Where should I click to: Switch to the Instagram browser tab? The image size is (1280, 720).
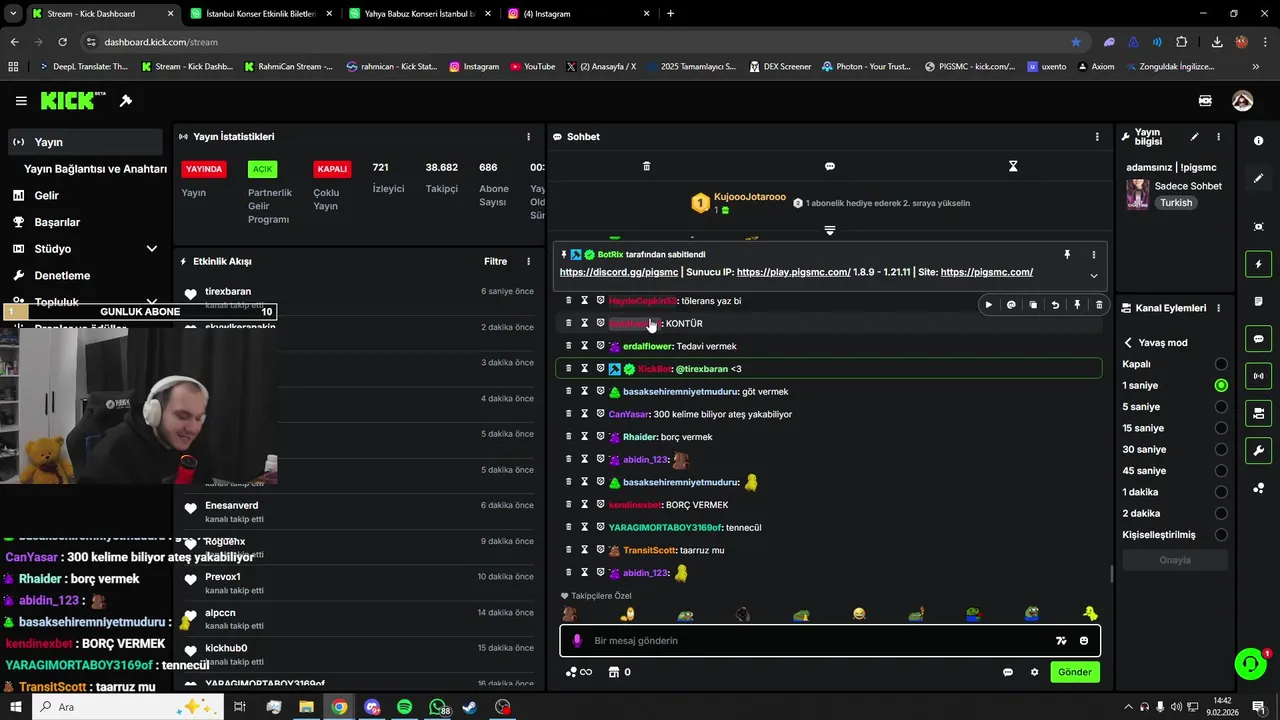577,14
